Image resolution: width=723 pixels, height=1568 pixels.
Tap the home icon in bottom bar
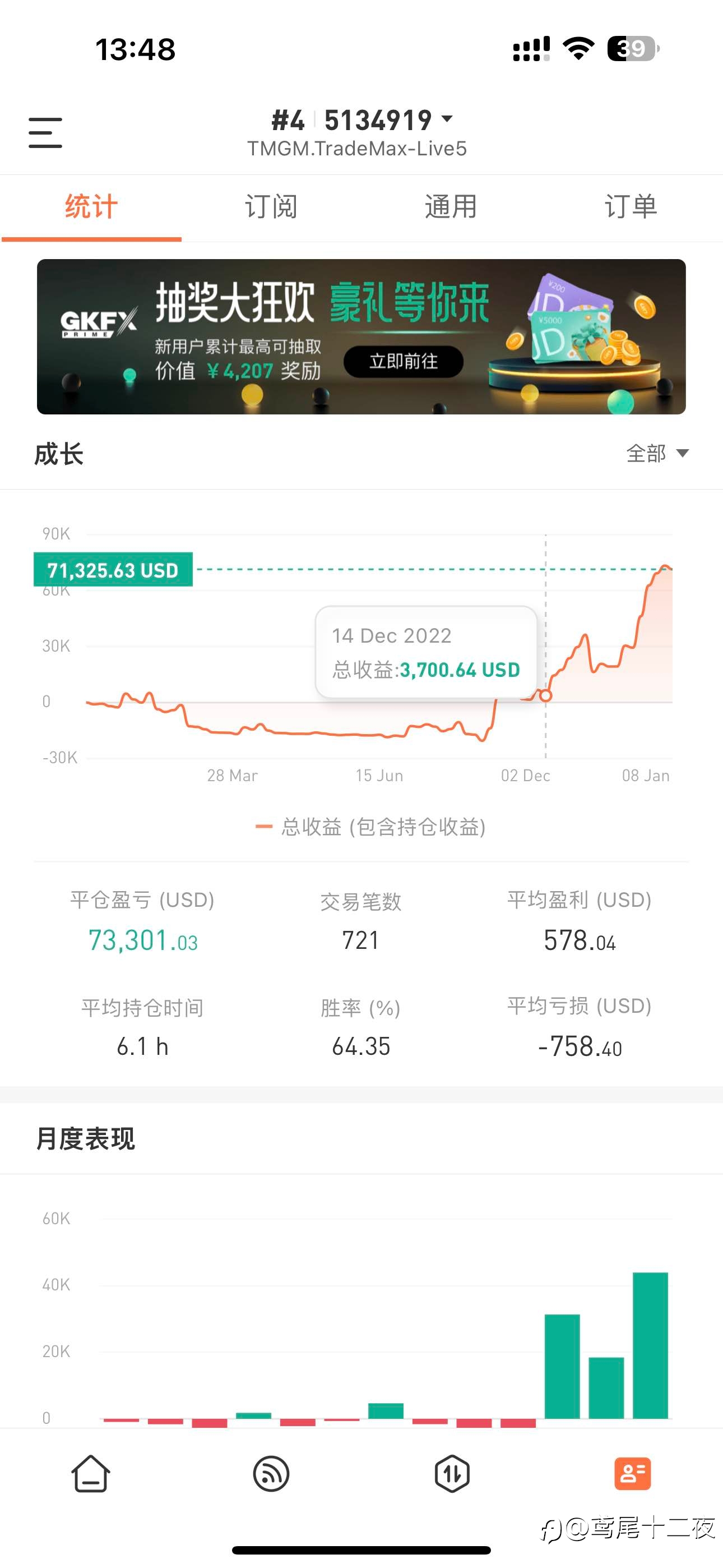coord(91,1474)
